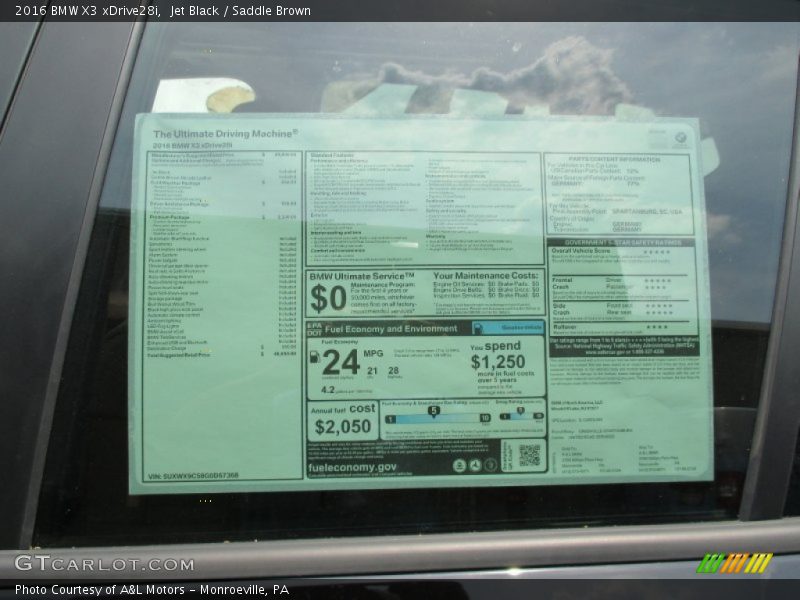The height and width of the screenshot is (600, 800).
Task: Click the '$2,050' annual fuel cost
Action: [x=343, y=427]
